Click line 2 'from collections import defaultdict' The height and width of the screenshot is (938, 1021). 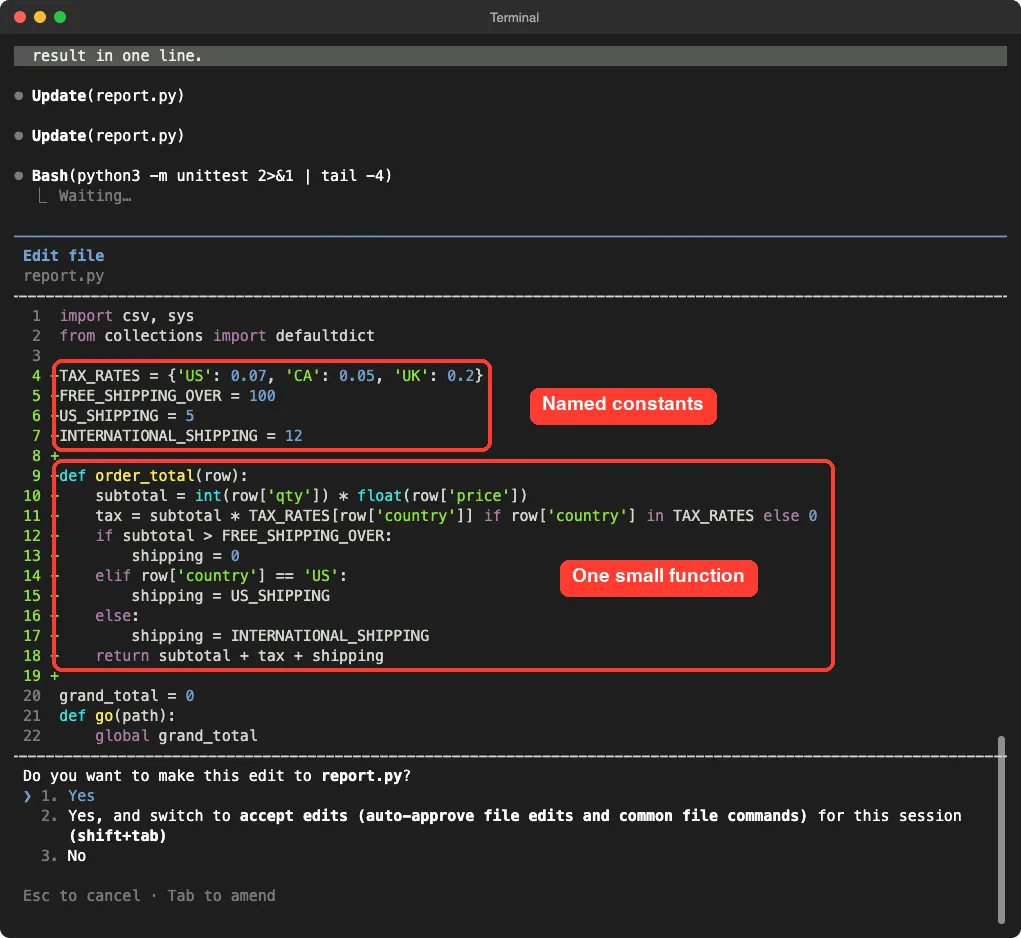point(217,335)
